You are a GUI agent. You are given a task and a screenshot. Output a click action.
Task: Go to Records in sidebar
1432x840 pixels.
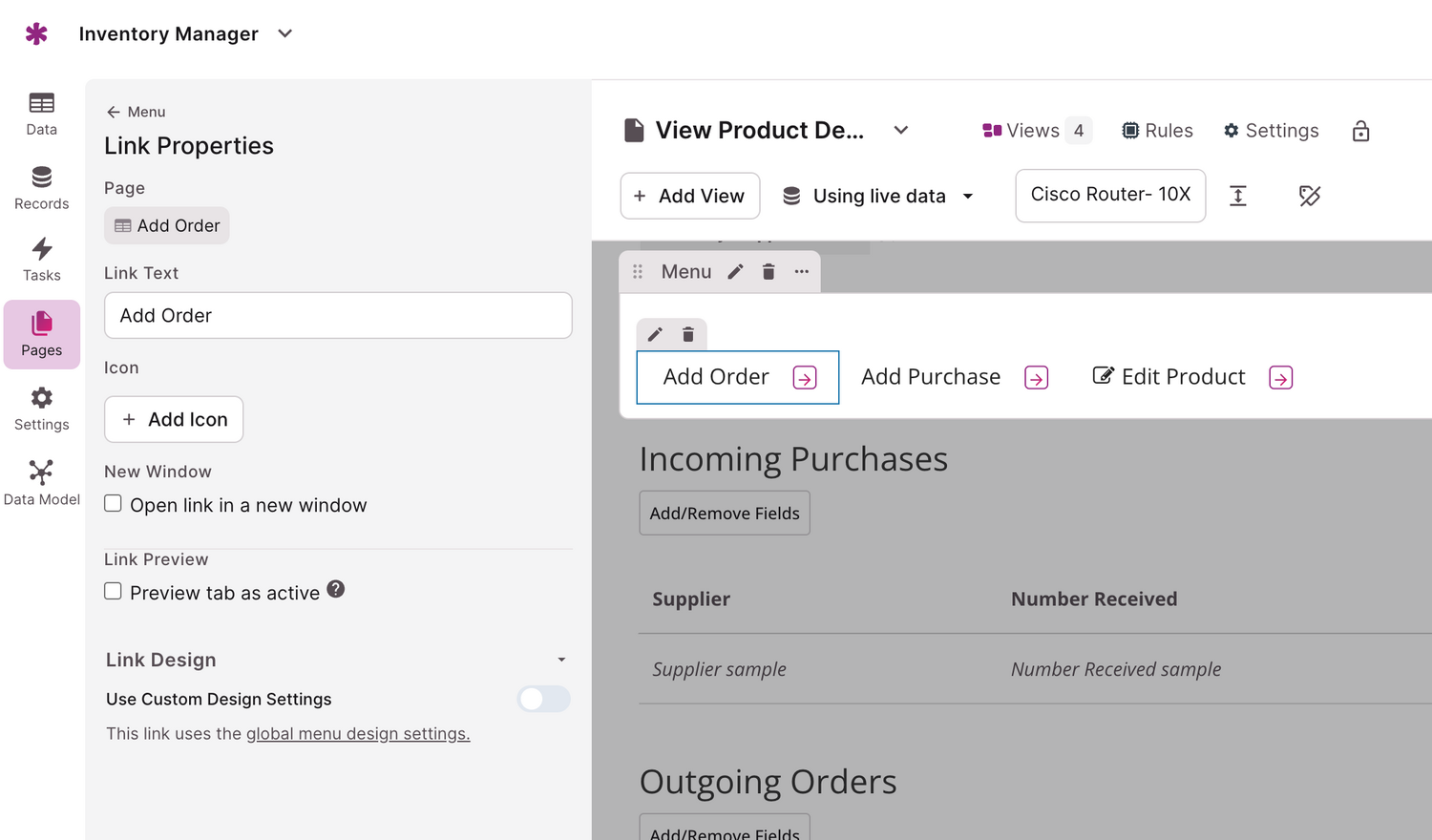(41, 188)
